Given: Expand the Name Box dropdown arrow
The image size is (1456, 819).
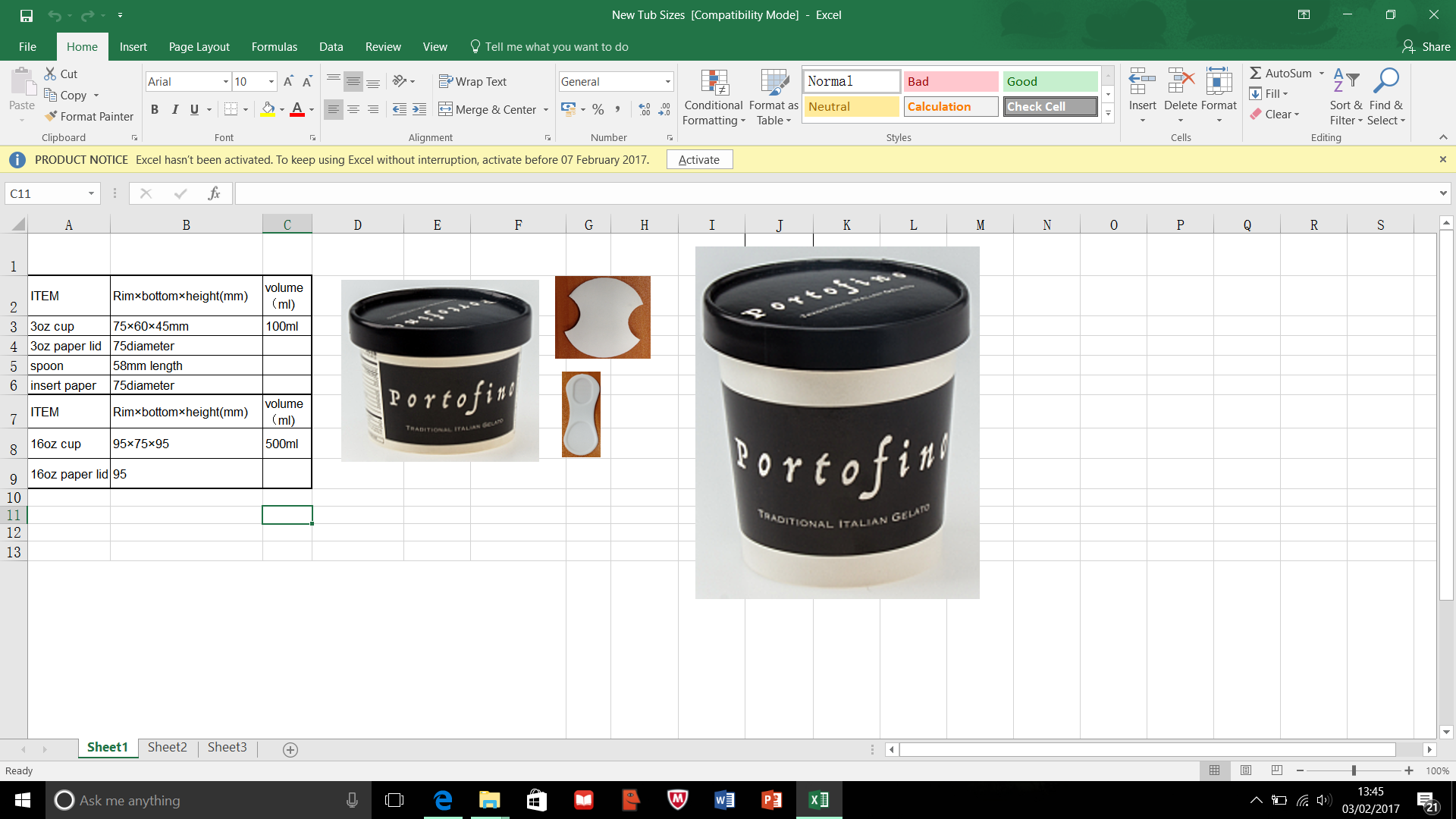Looking at the screenshot, I should (91, 193).
